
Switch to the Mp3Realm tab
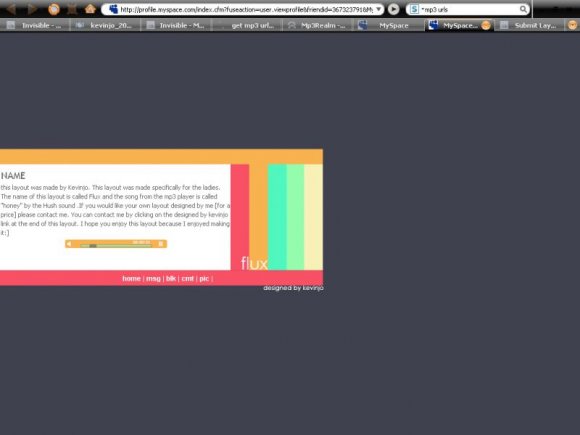click(x=318, y=25)
